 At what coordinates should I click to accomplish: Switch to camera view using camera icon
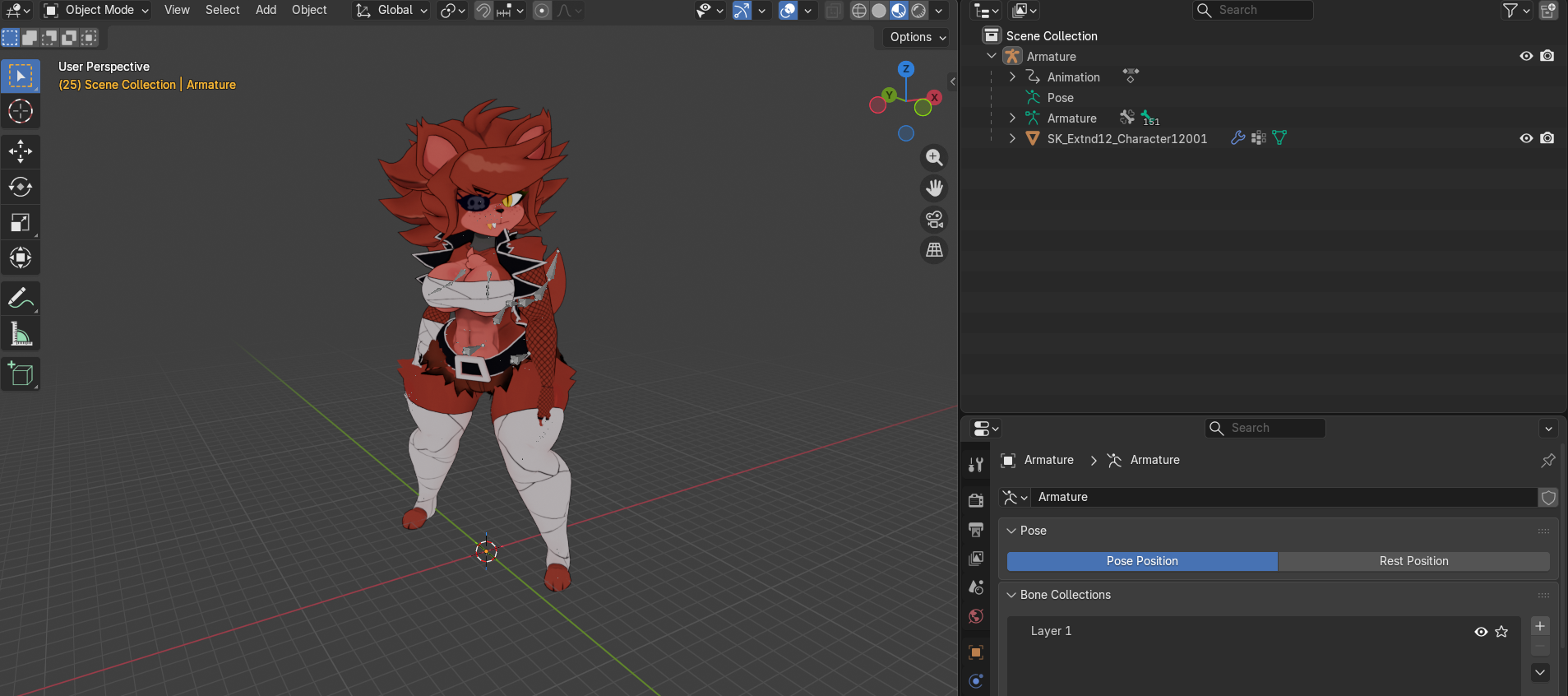point(934,220)
